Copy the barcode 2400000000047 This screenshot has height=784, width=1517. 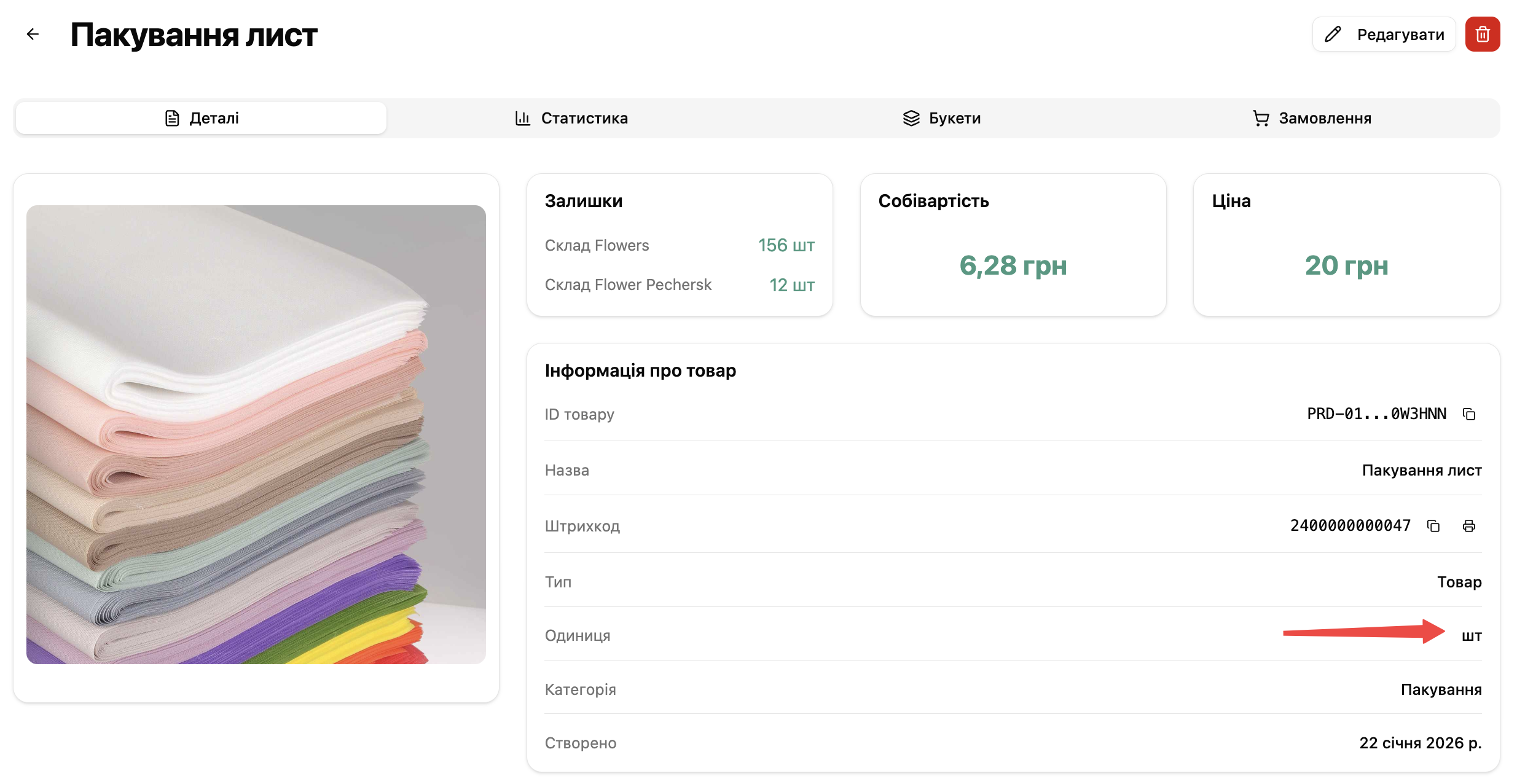point(1433,526)
